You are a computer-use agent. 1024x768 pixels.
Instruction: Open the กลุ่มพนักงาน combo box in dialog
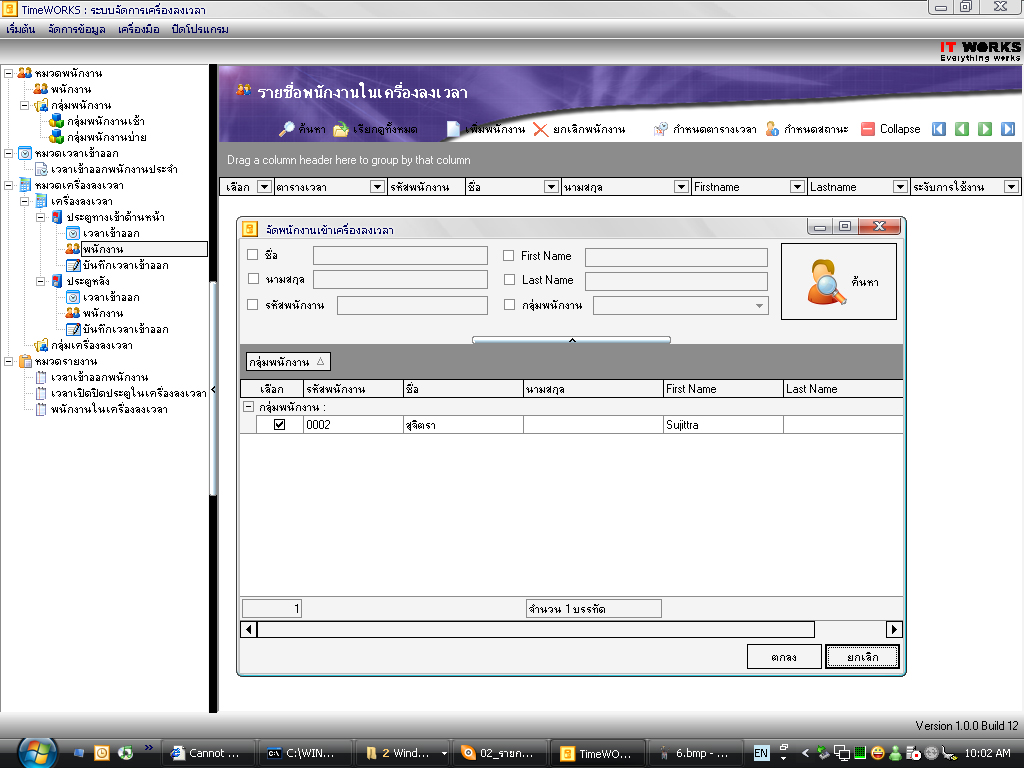(x=759, y=305)
